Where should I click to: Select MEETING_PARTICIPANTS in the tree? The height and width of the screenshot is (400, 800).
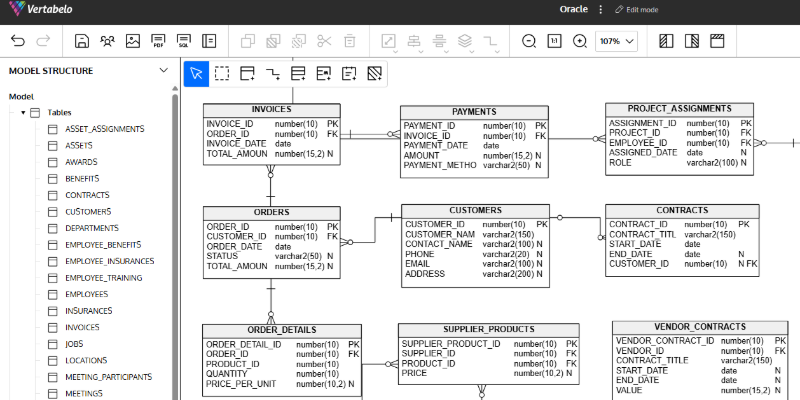[x=109, y=377]
